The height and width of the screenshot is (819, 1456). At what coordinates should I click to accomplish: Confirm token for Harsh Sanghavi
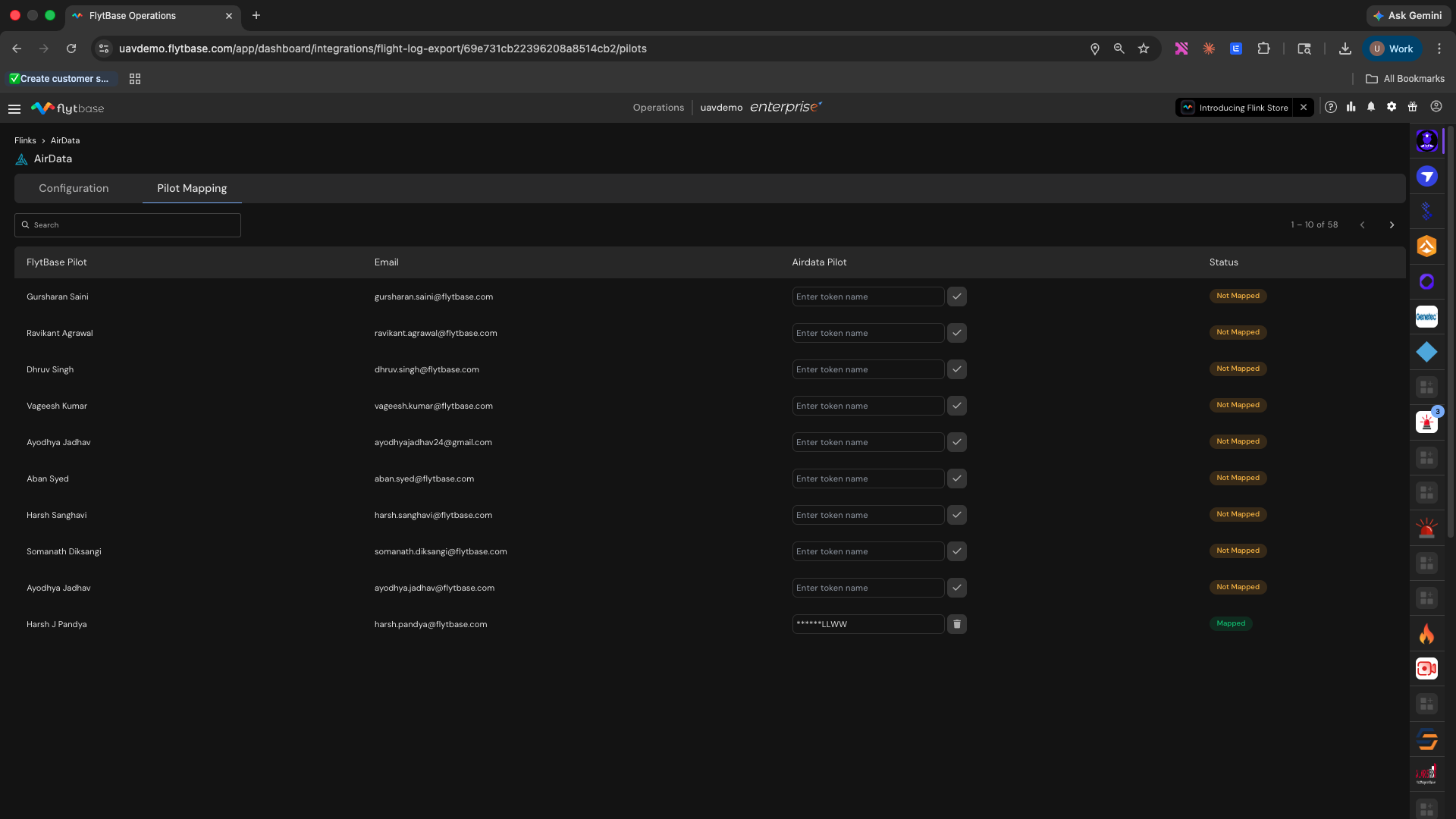pyautogui.click(x=957, y=515)
